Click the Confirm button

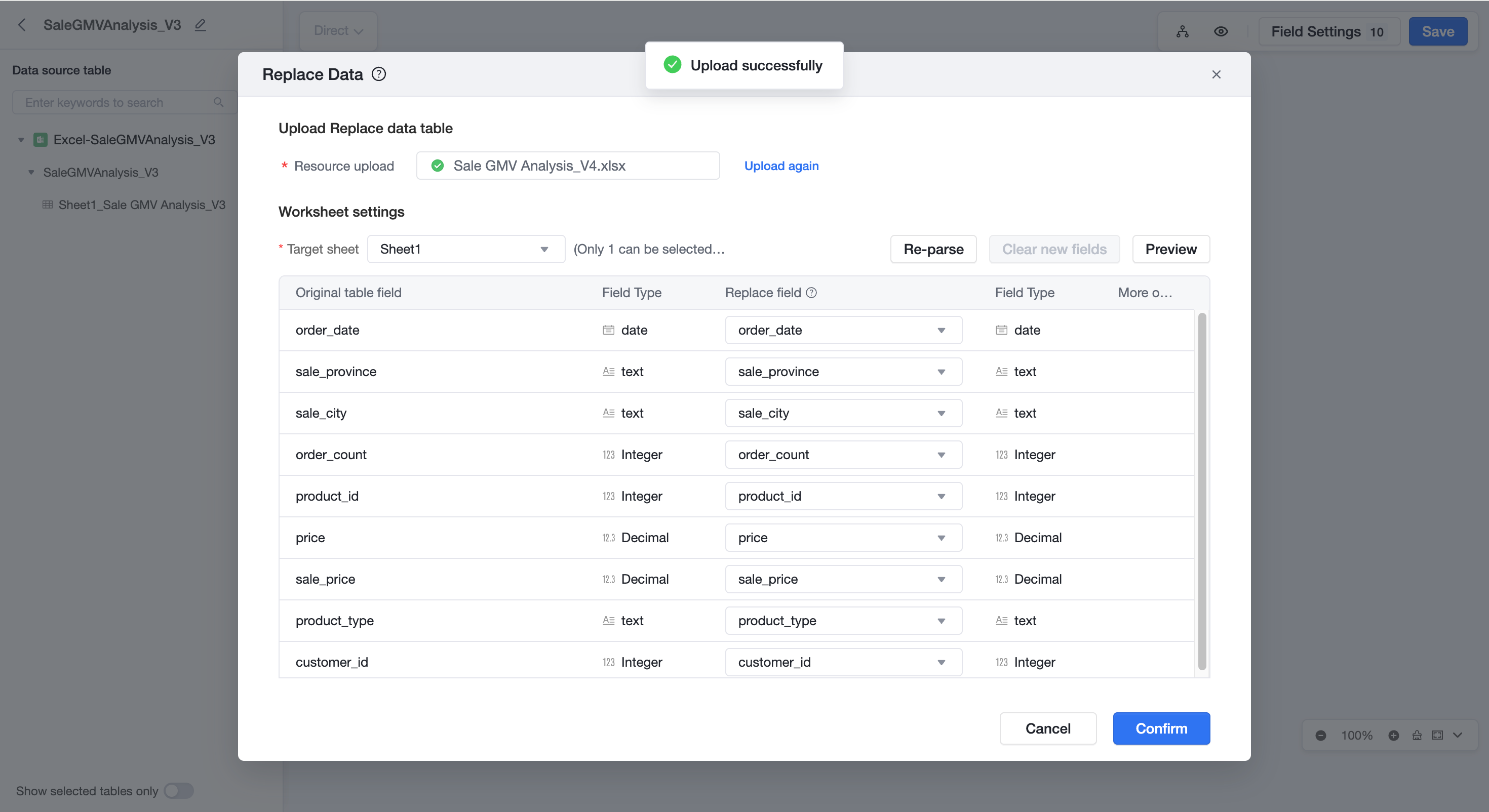click(x=1161, y=728)
